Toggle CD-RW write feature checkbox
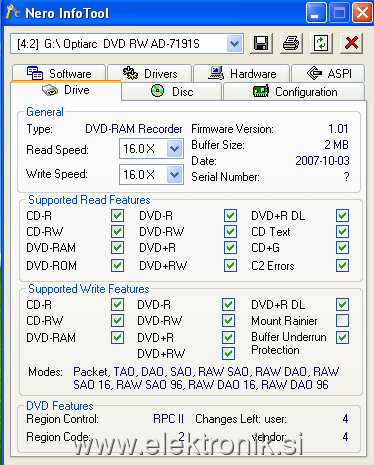374x465 pixels. [117, 321]
